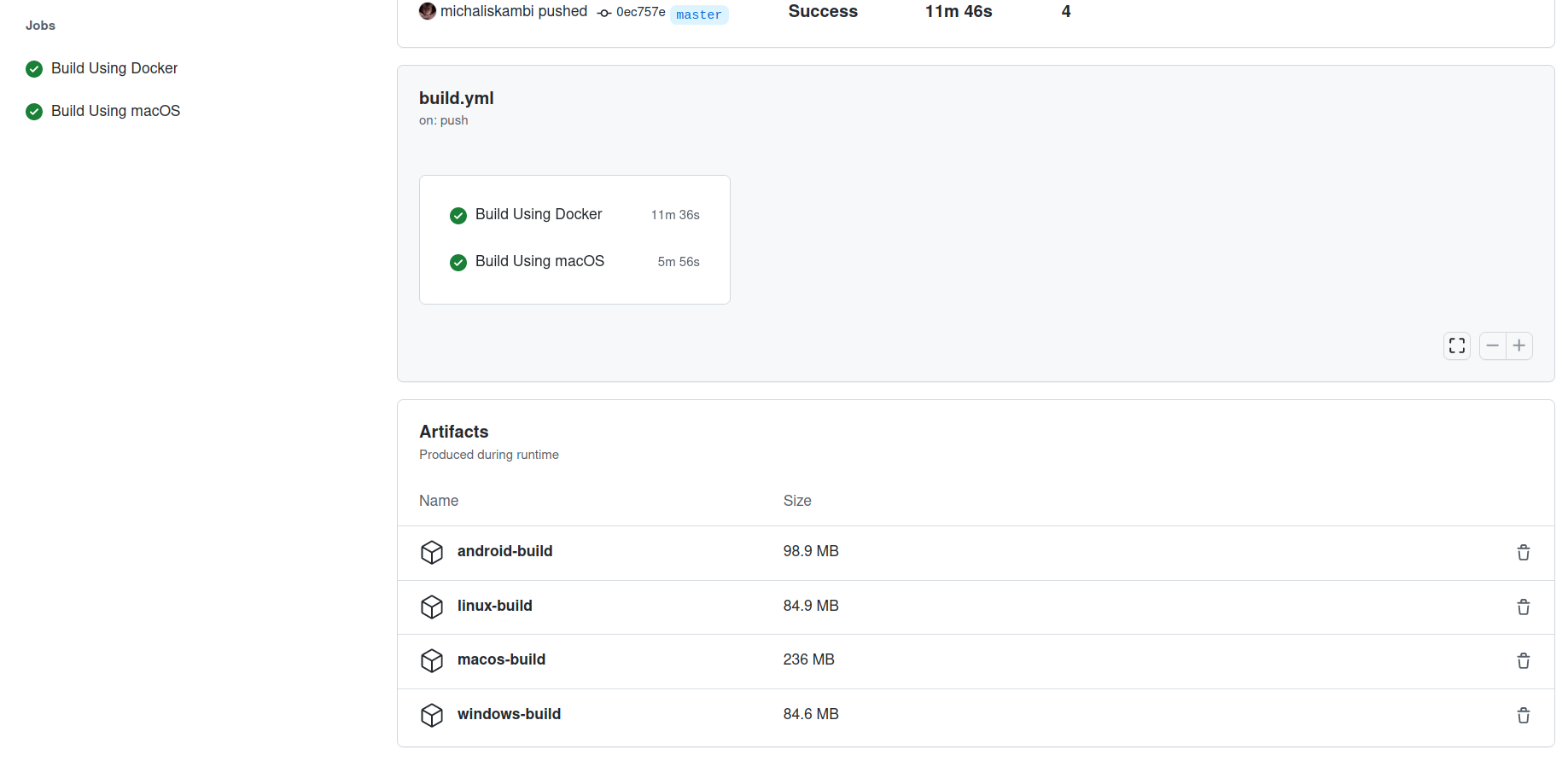Select the master branch label
1568x784 pixels.
pyautogui.click(x=698, y=15)
